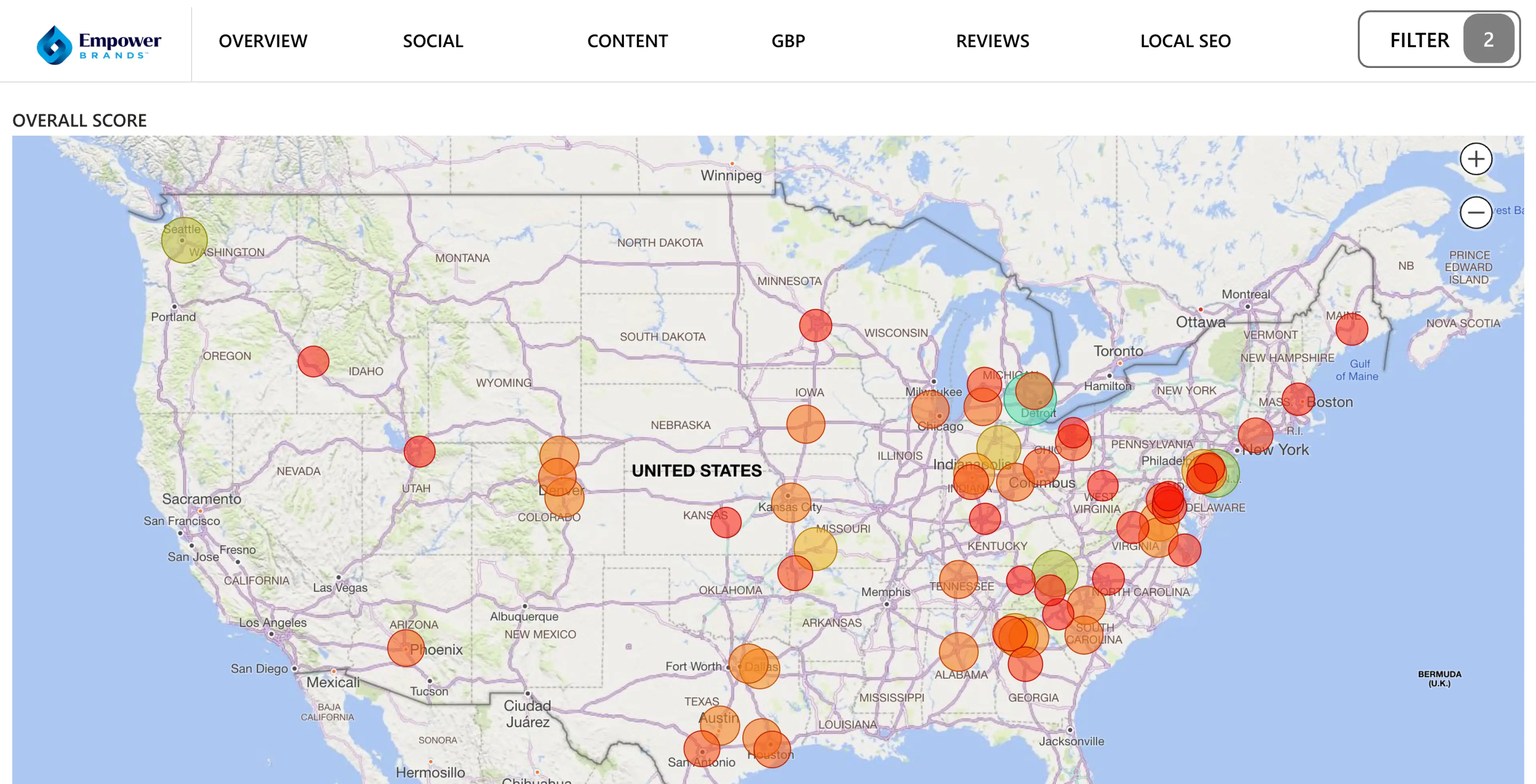The height and width of the screenshot is (784, 1536).
Task: Click the NEBRASKA state label
Action: [x=680, y=425]
